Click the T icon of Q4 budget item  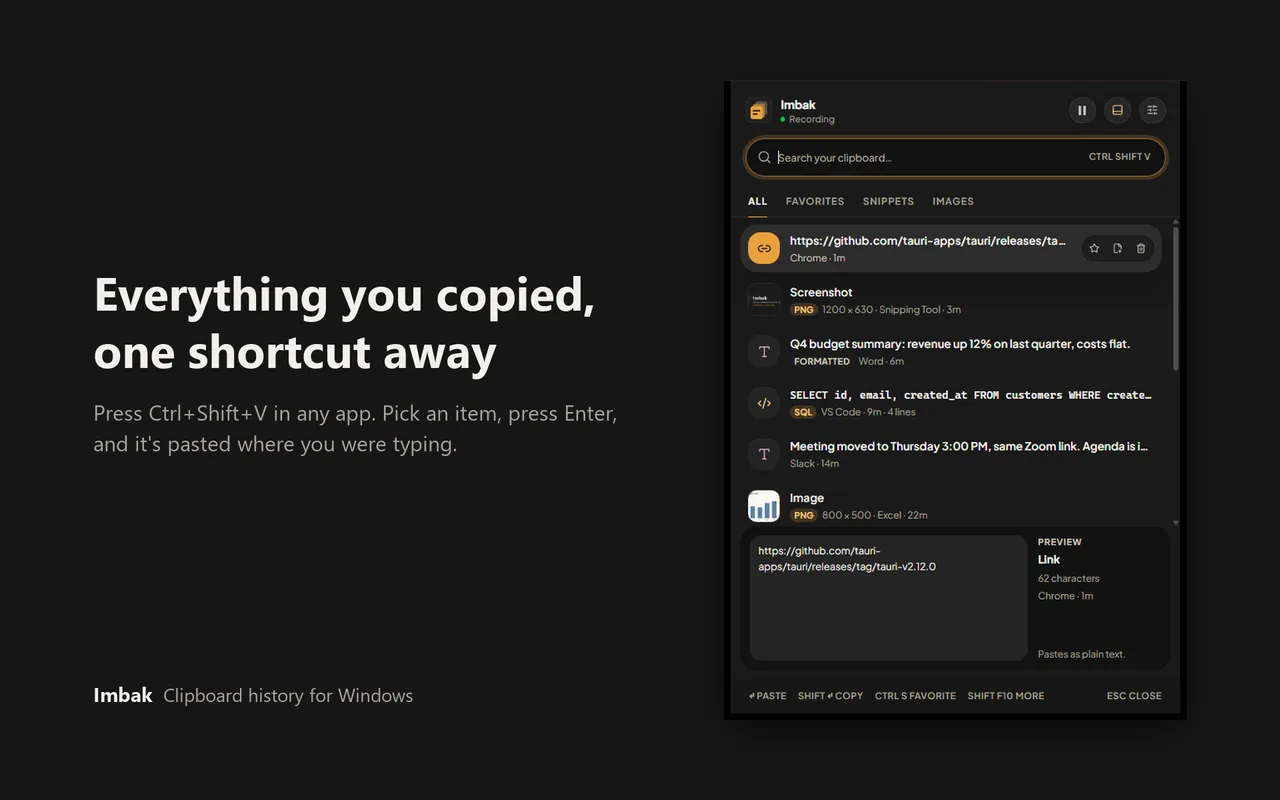click(x=764, y=351)
